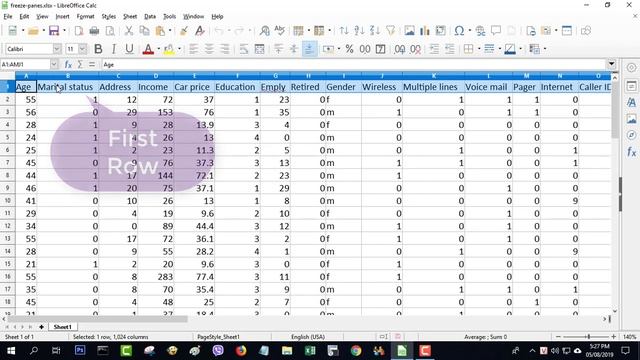The image size is (640, 360).
Task: Click the Save document icon
Action: 53,31
